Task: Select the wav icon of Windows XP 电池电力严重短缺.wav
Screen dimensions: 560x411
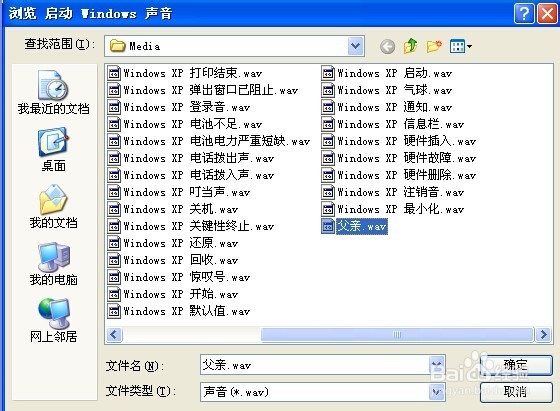Action: (114, 141)
